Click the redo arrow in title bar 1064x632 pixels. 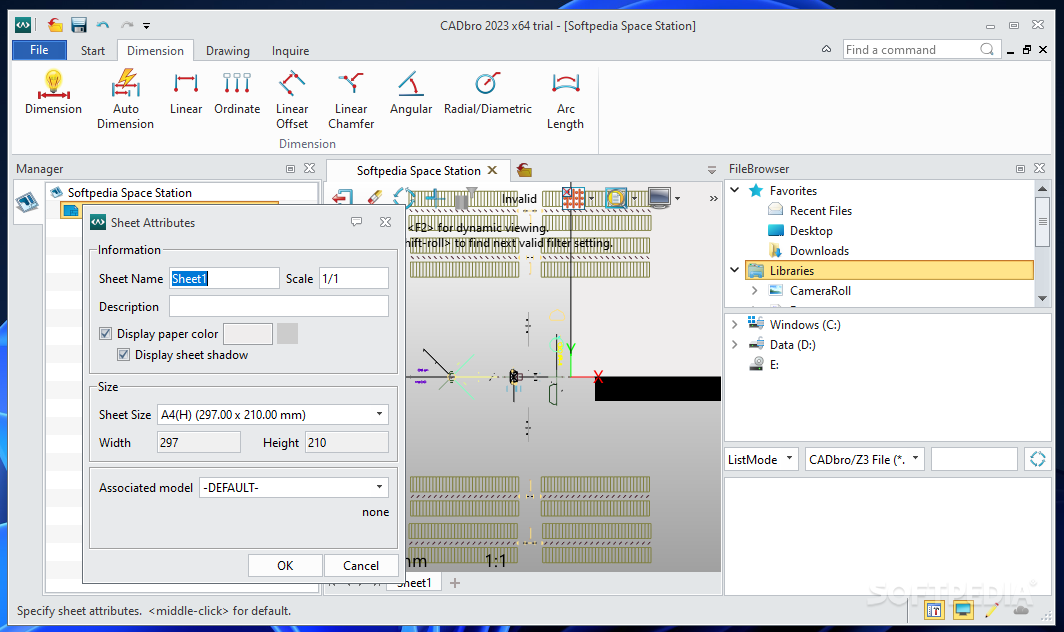pos(127,26)
